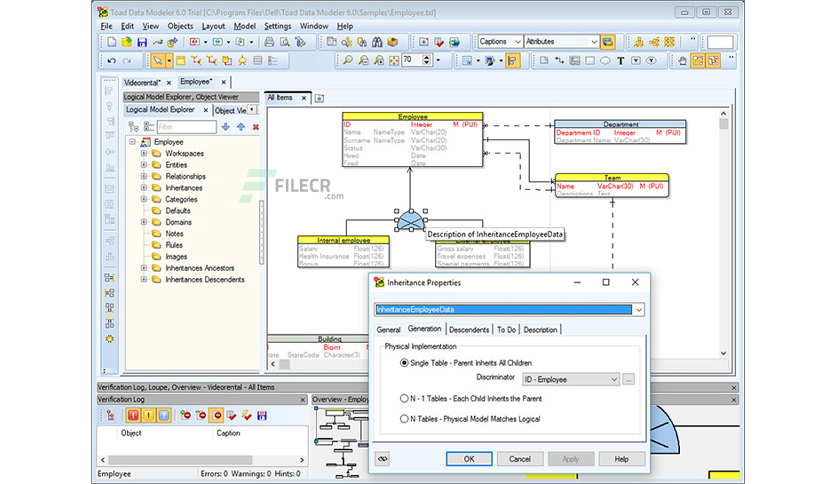
Task: Open the Objects menu
Action: point(180,26)
